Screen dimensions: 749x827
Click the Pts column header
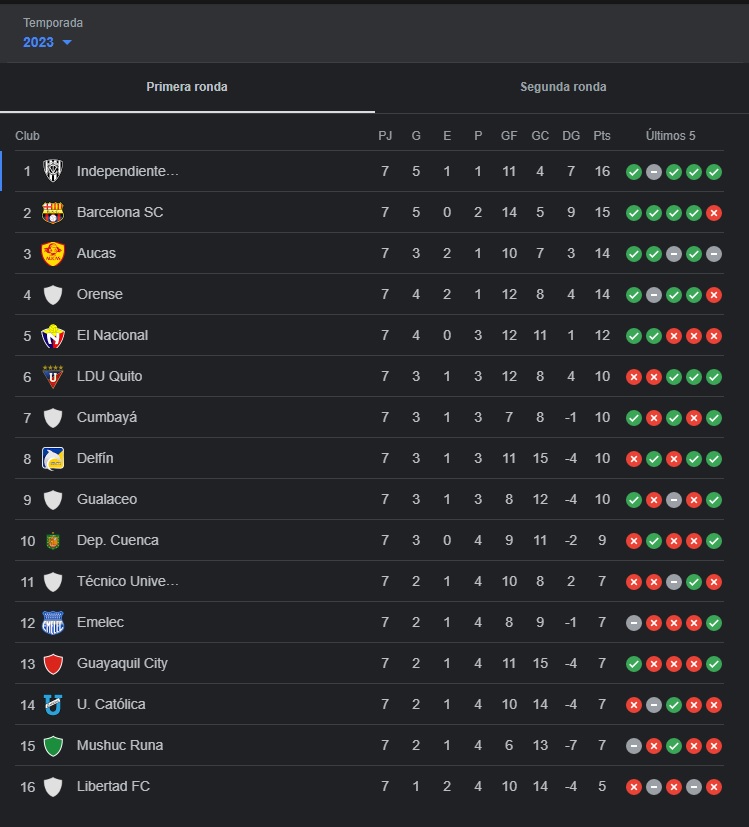pyautogui.click(x=601, y=135)
